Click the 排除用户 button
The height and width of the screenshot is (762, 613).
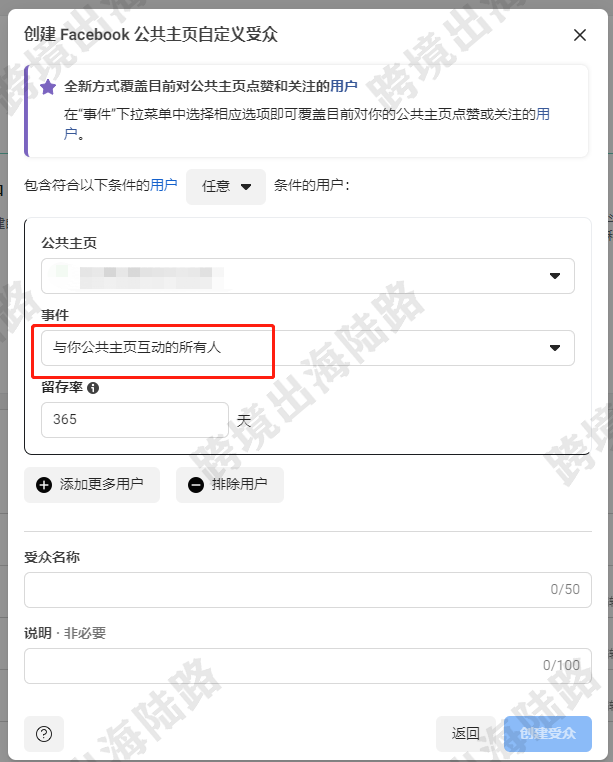click(x=229, y=485)
